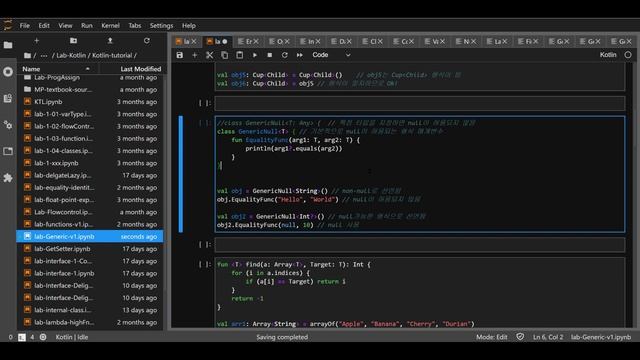Click the empty cell above GenericNull code
The image size is (640, 360).
tap(420, 103)
